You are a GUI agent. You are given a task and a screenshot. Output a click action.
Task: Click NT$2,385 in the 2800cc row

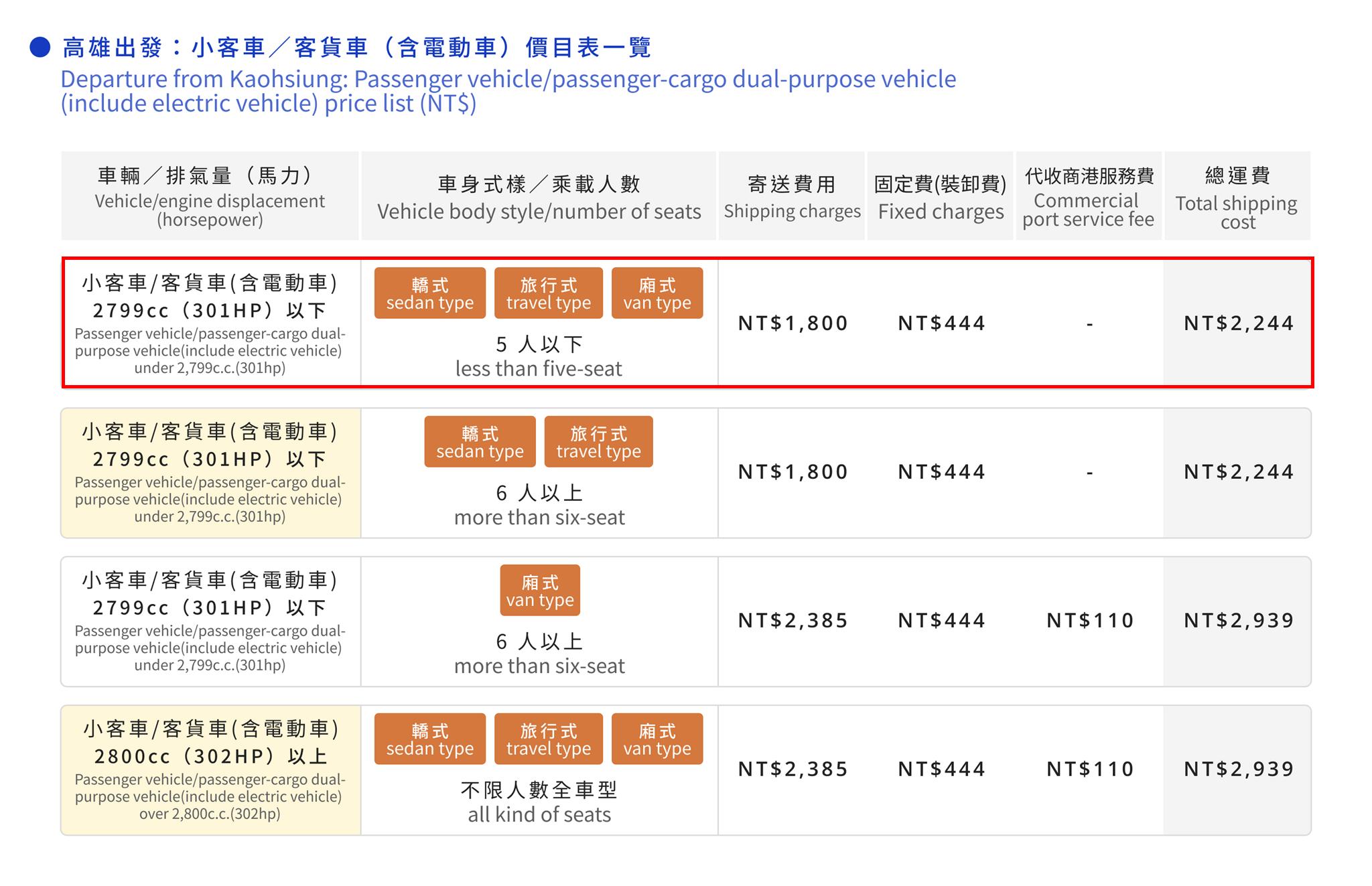tap(793, 769)
